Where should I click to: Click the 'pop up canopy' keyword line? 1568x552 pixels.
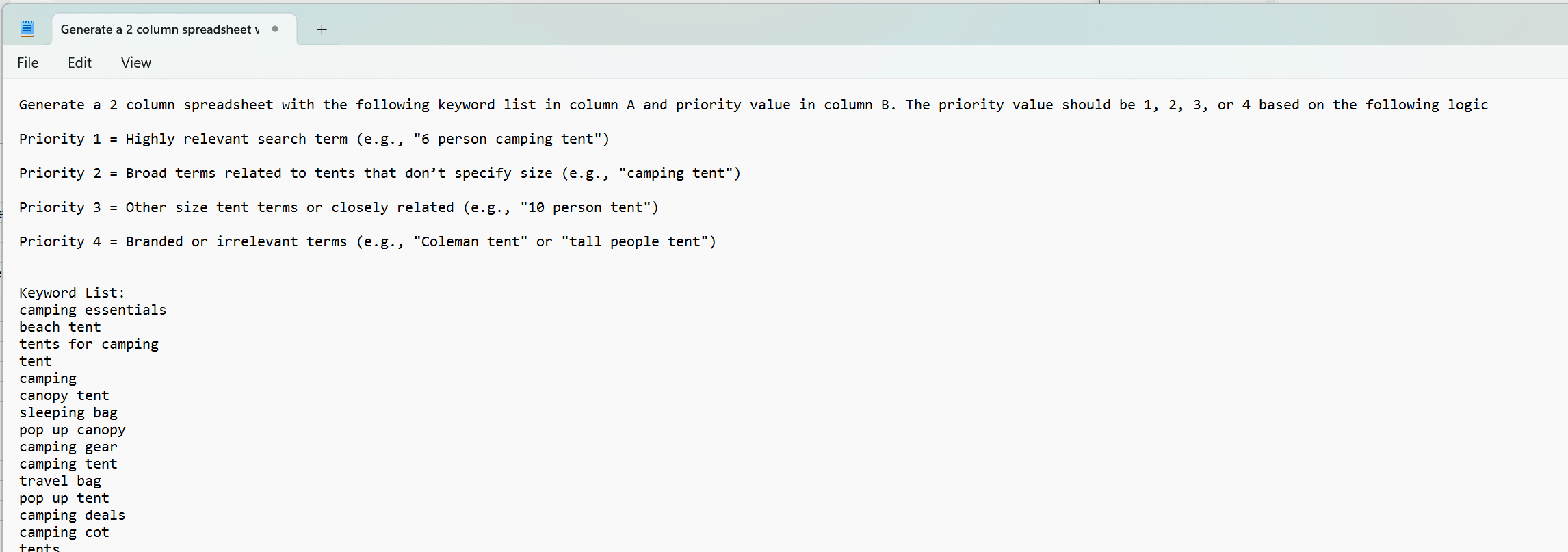click(x=73, y=430)
